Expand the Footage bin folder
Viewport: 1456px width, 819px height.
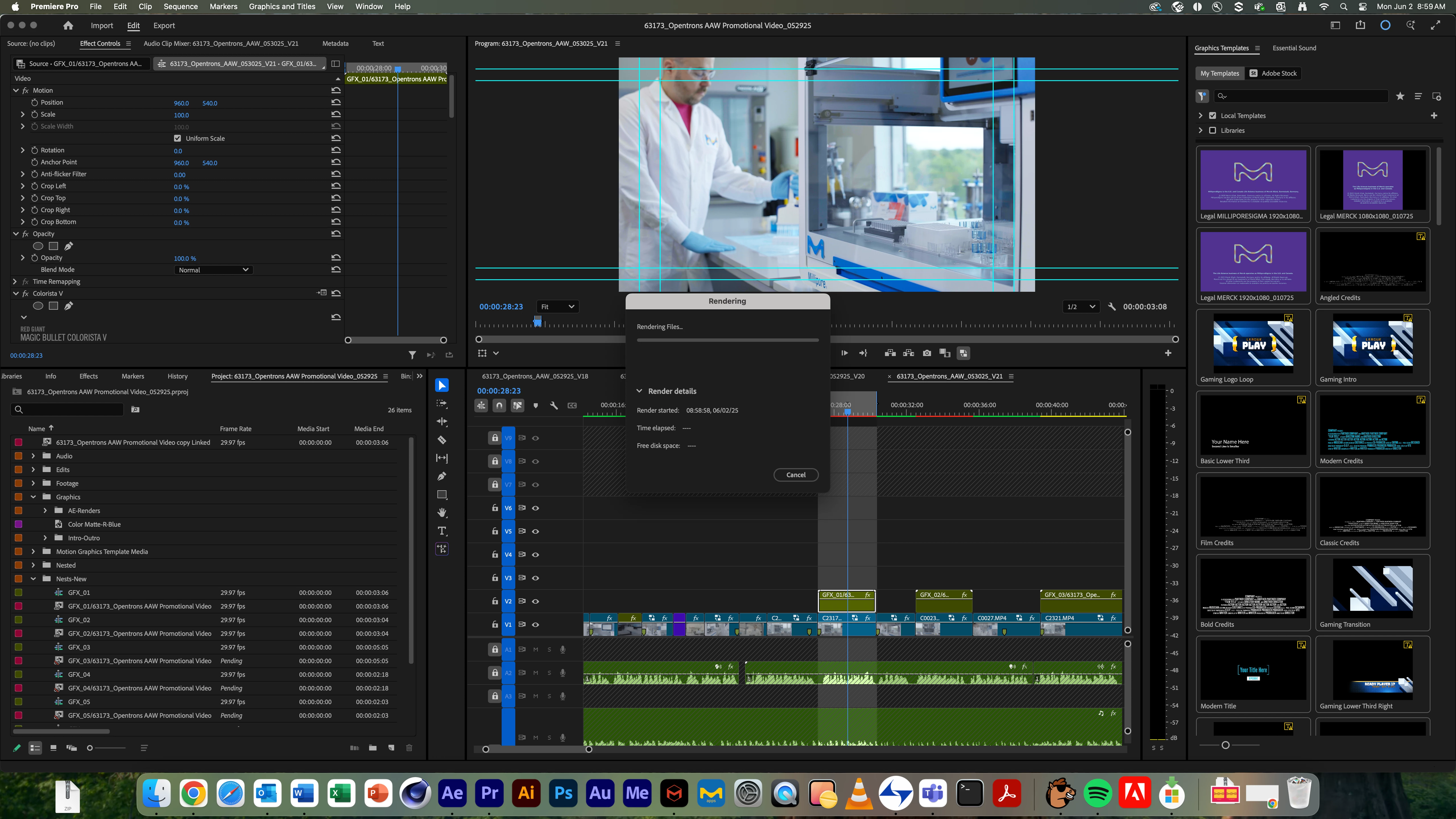[x=33, y=483]
